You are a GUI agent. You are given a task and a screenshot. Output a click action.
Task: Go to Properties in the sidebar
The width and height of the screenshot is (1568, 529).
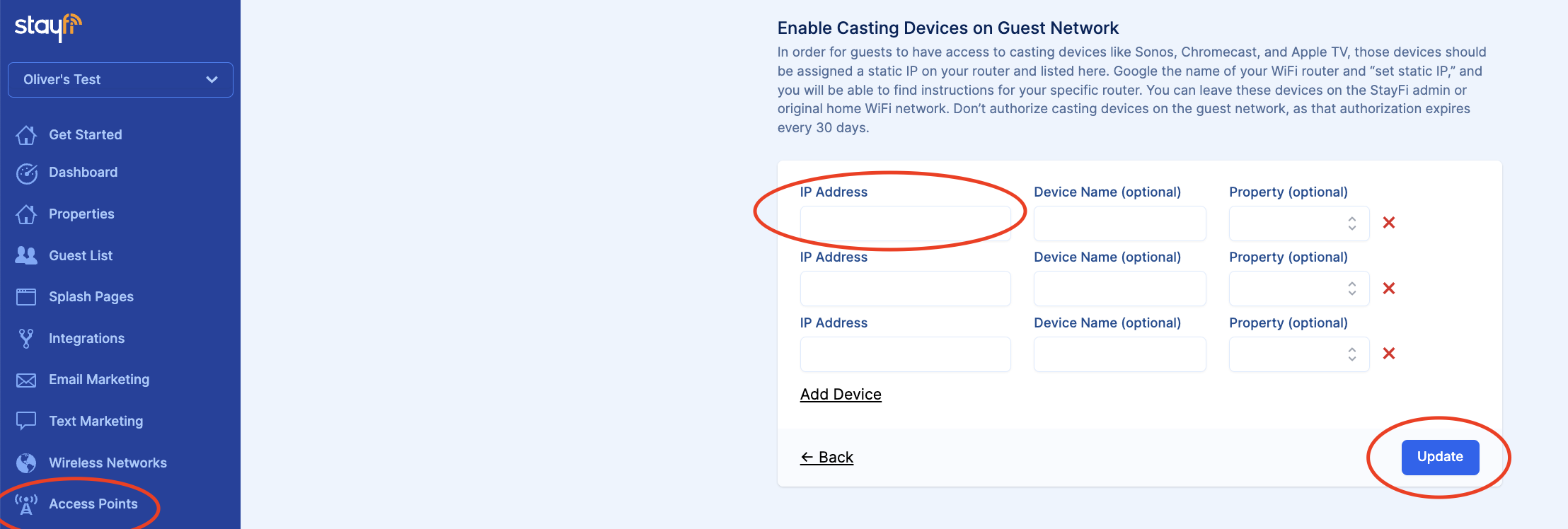pos(81,214)
